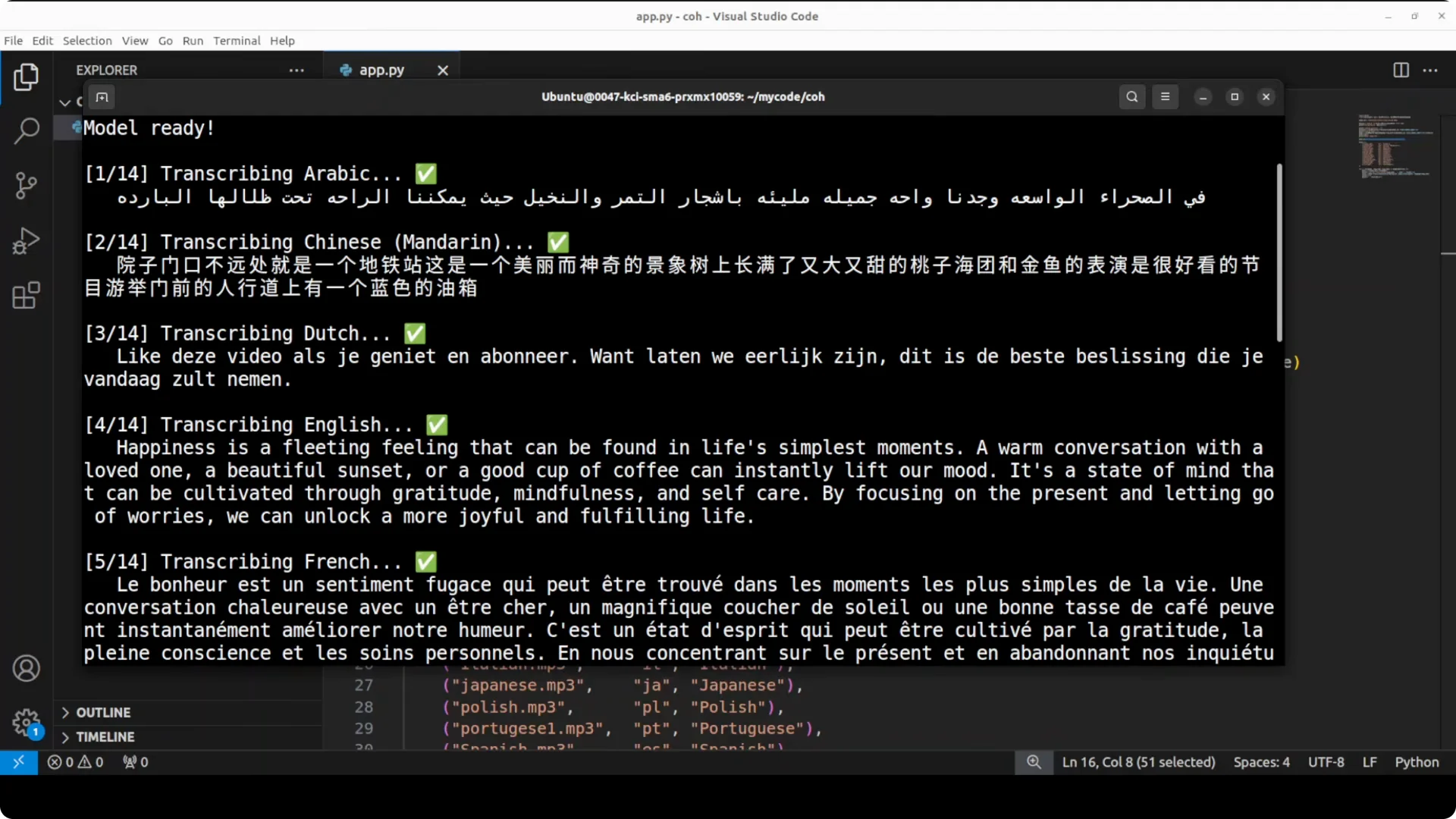Close the app.py editor tab

tap(443, 70)
